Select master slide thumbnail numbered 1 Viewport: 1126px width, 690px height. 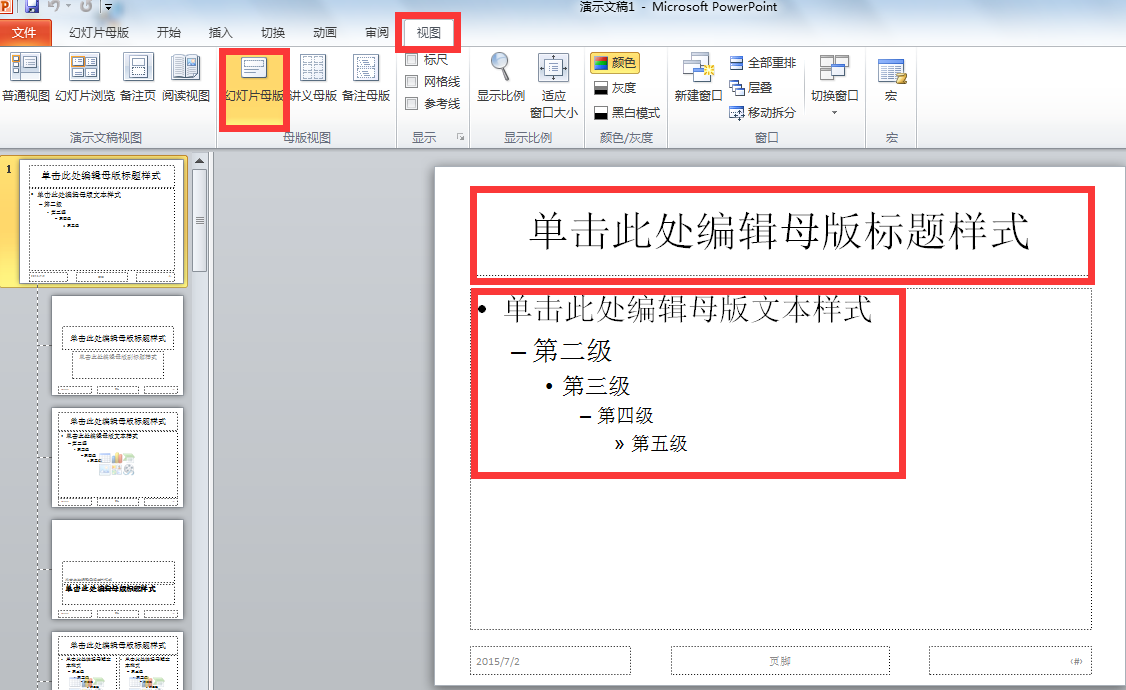click(x=102, y=222)
